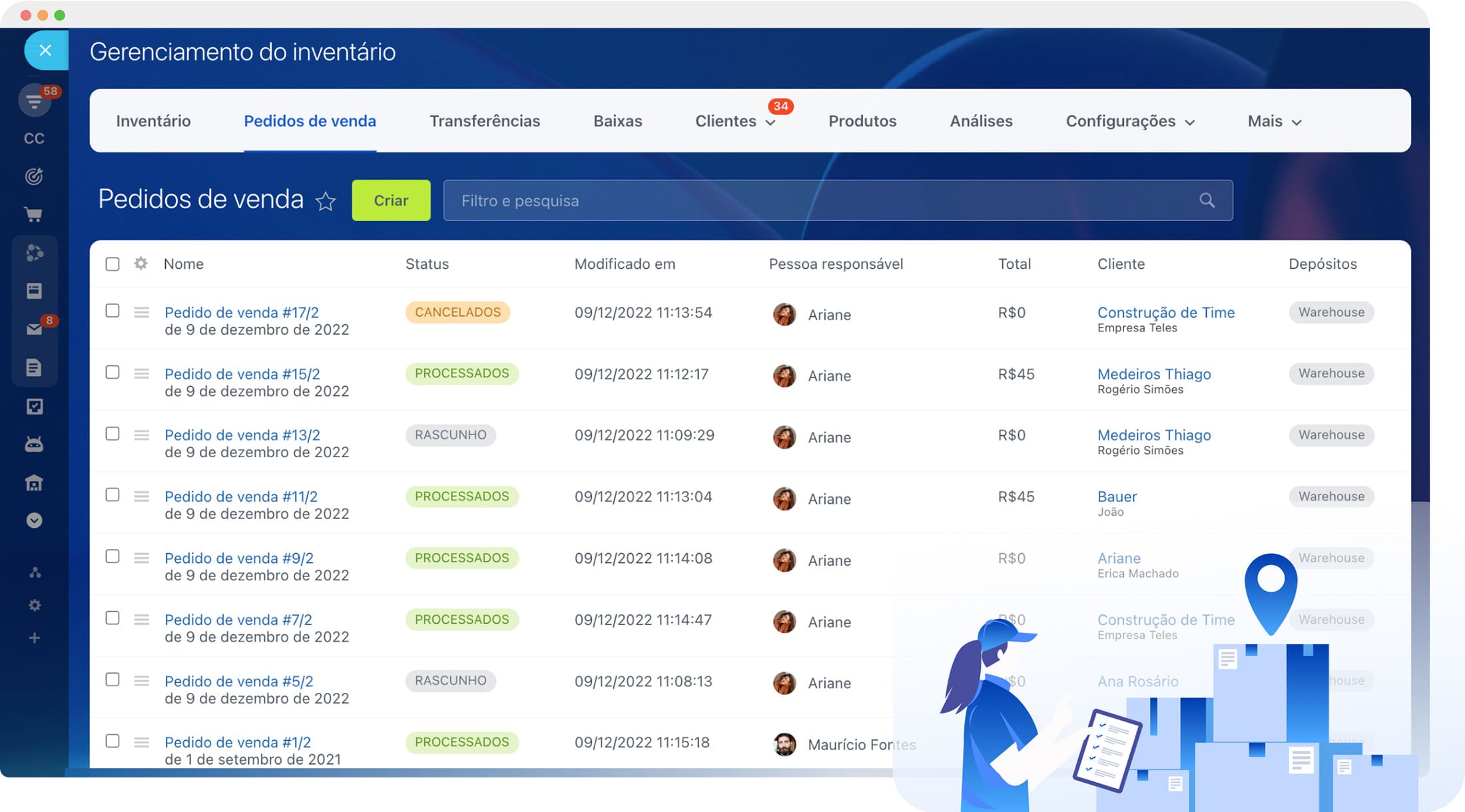Tick checkbox for Pedido de venda #9/2
The height and width of the screenshot is (812, 1465).
pyautogui.click(x=113, y=556)
